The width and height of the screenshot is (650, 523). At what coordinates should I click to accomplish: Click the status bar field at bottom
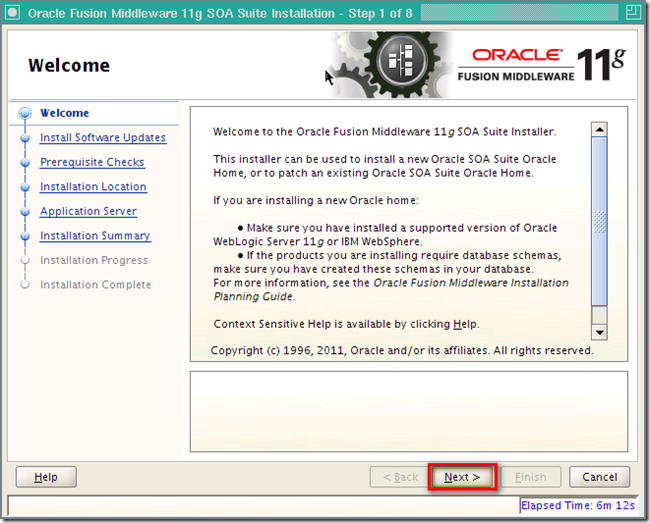pyautogui.click(x=264, y=505)
